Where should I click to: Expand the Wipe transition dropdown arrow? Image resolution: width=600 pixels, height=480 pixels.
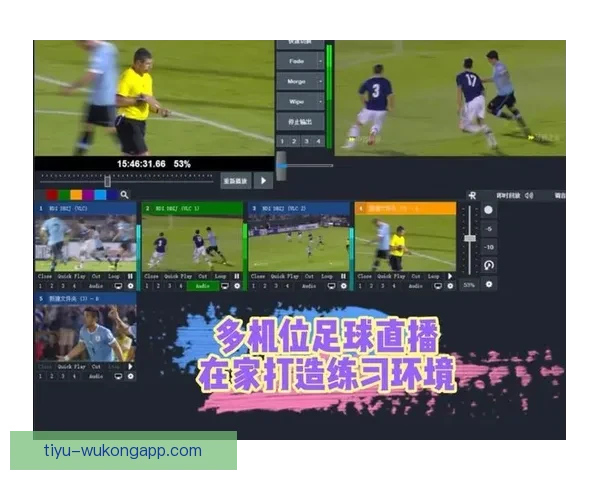321,103
